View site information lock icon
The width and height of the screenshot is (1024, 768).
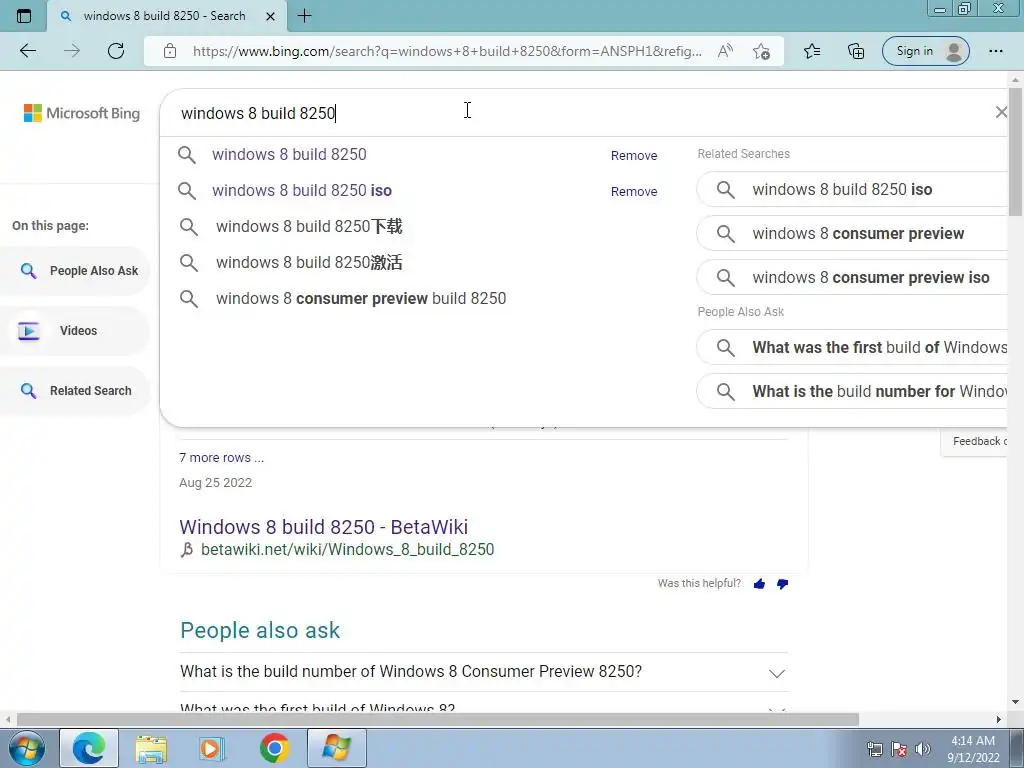(x=170, y=51)
